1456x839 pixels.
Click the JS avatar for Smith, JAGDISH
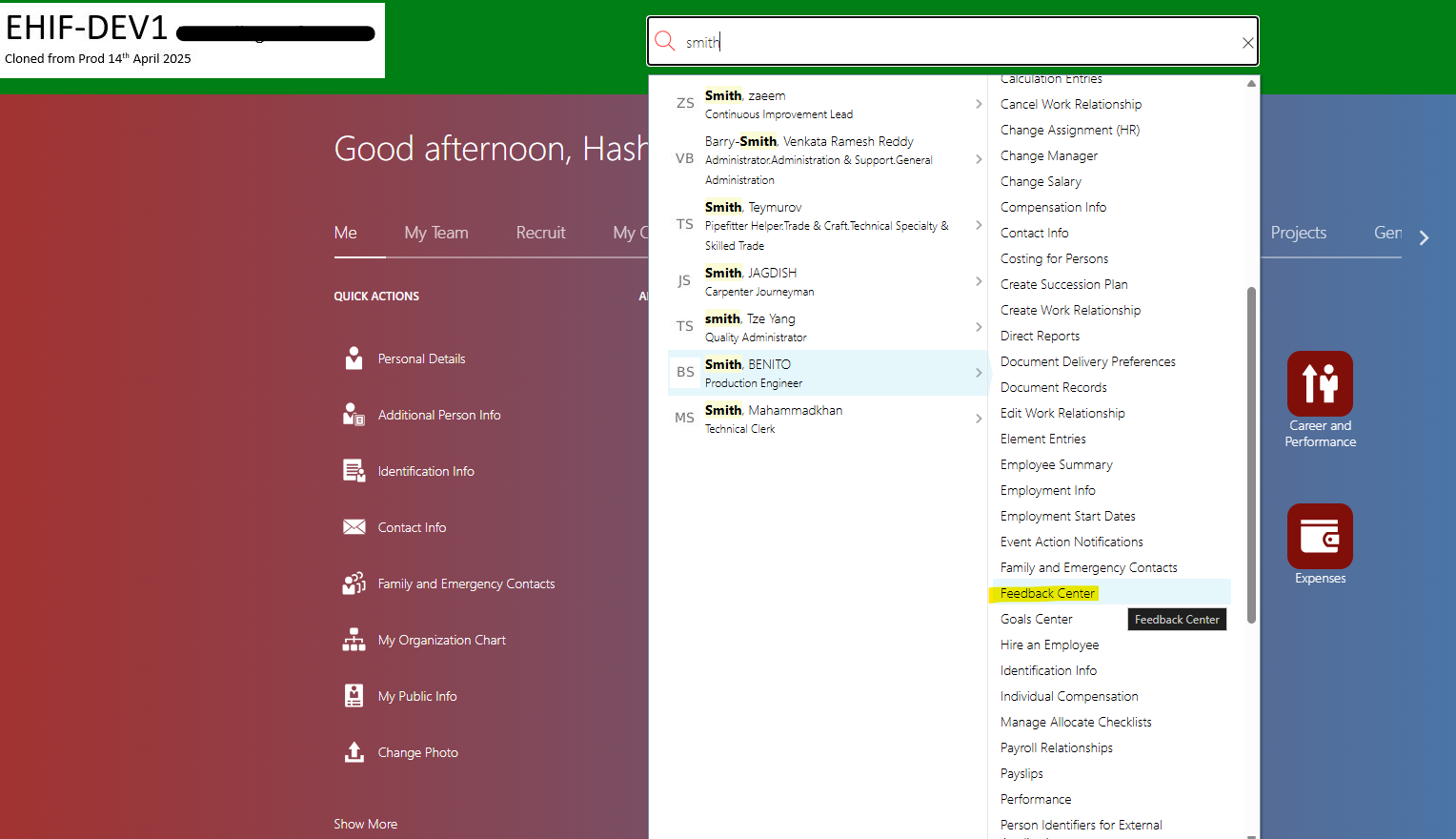click(684, 280)
